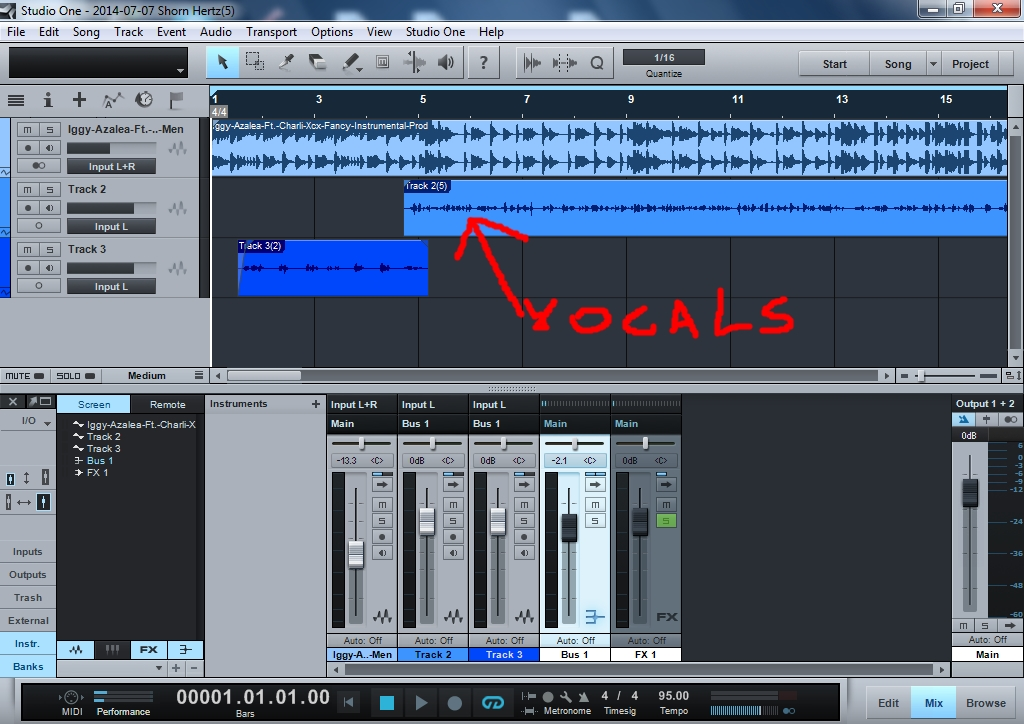The height and width of the screenshot is (724, 1024).
Task: Open the track list icon
Action: [x=16, y=101]
